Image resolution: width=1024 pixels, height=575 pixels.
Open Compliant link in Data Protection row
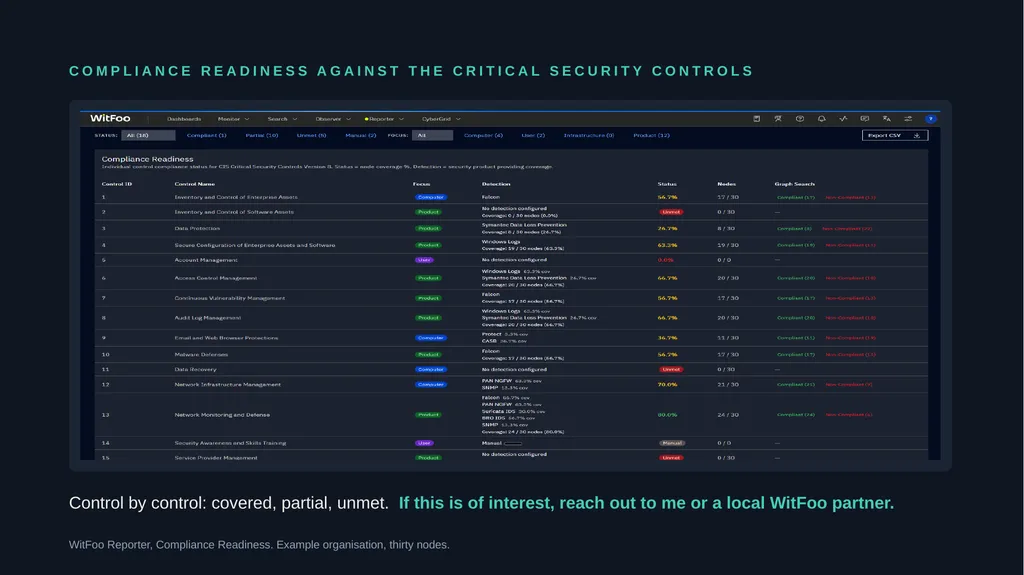794,229
